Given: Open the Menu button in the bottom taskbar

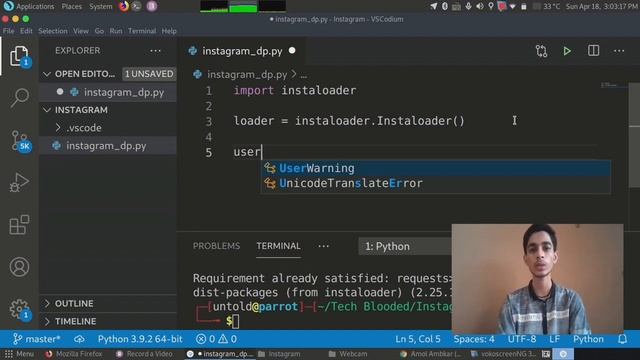Looking at the screenshot, I should [19, 354].
